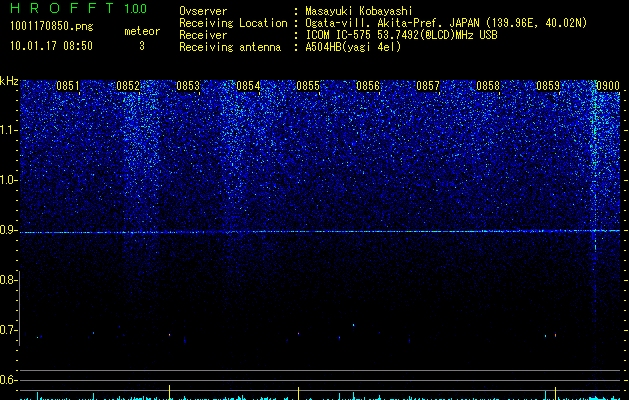Click the 'Receiver' field label

click(x=203, y=35)
